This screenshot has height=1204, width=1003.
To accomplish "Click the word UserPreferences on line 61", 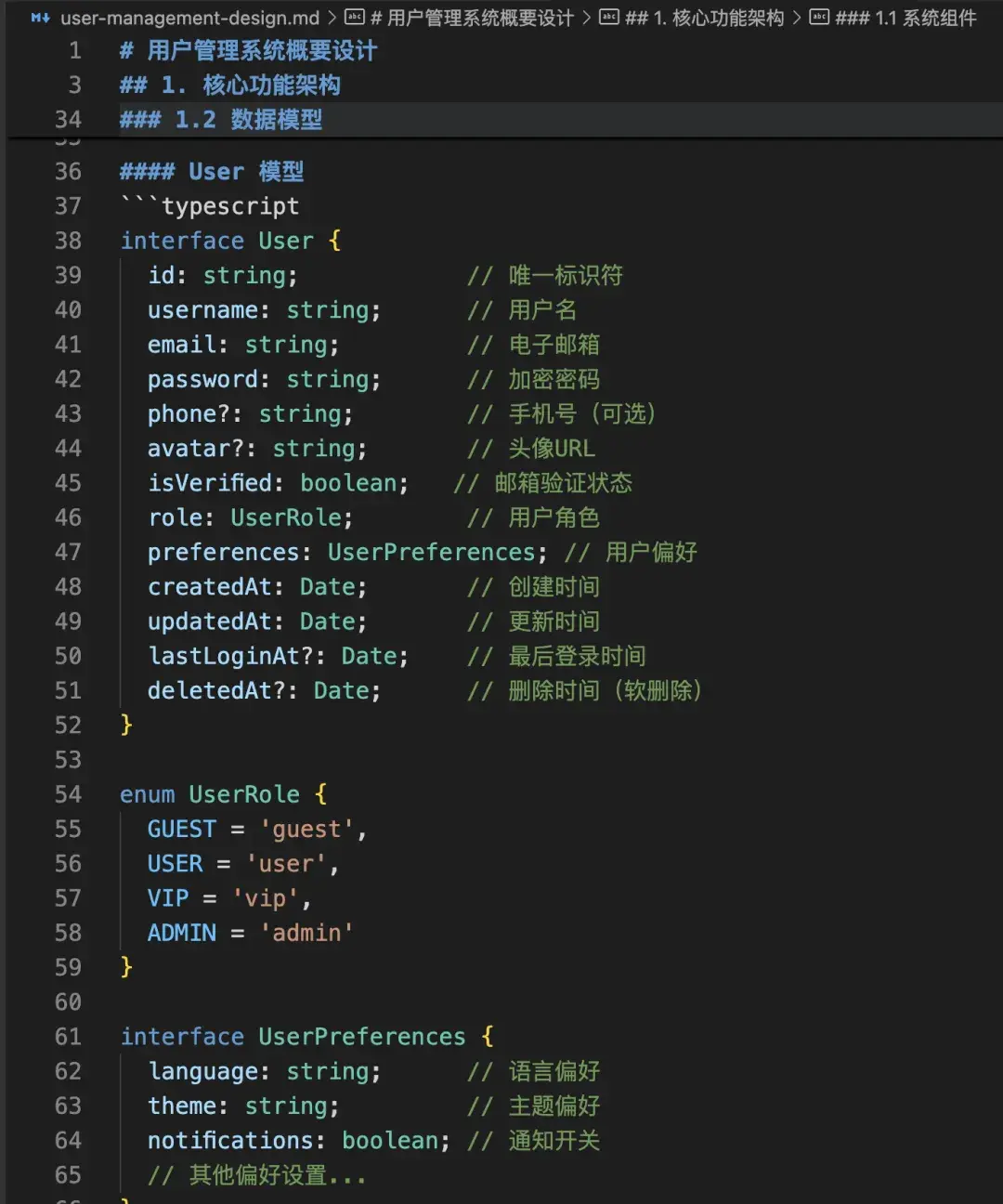I will (361, 1036).
